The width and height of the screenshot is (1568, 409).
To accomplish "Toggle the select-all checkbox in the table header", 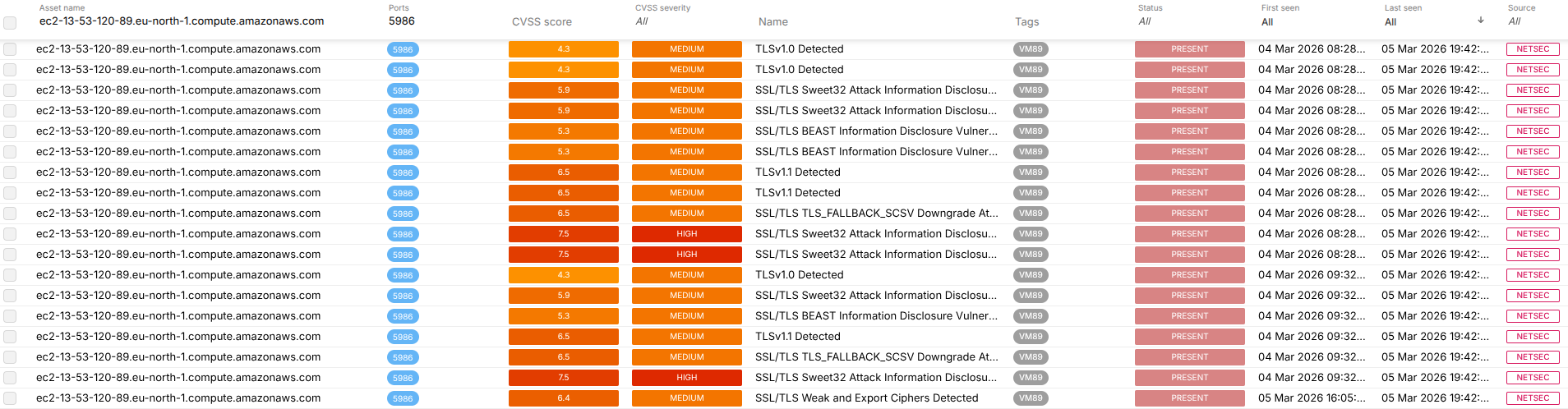I will (x=10, y=22).
